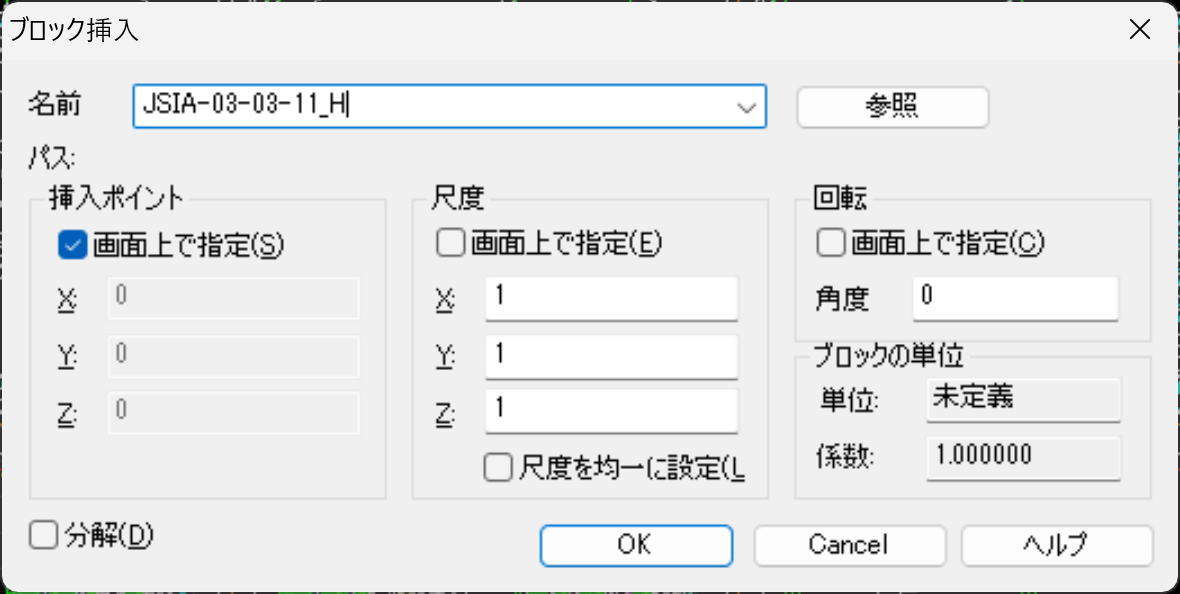Enable 画面上で指定(E) for scale

(452, 243)
